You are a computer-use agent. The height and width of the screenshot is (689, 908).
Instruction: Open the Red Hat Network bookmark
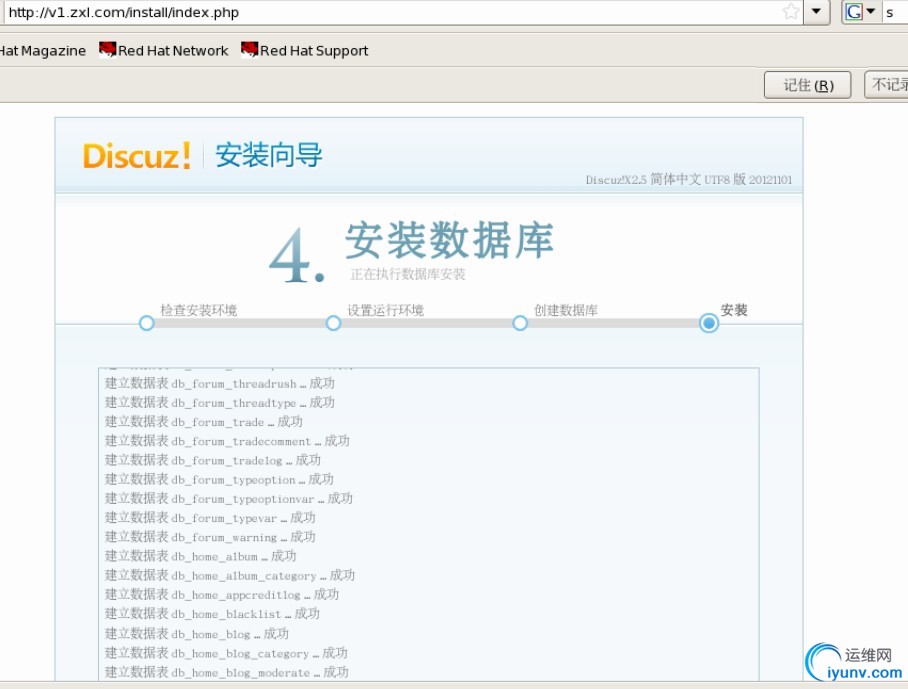pyautogui.click(x=164, y=50)
